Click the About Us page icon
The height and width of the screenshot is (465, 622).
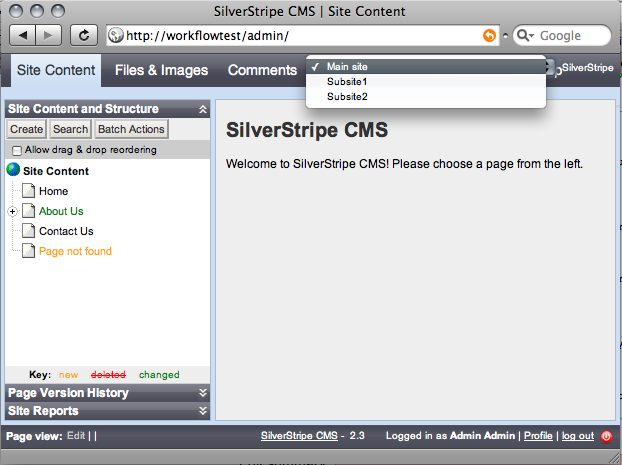pyautogui.click(x=28, y=211)
